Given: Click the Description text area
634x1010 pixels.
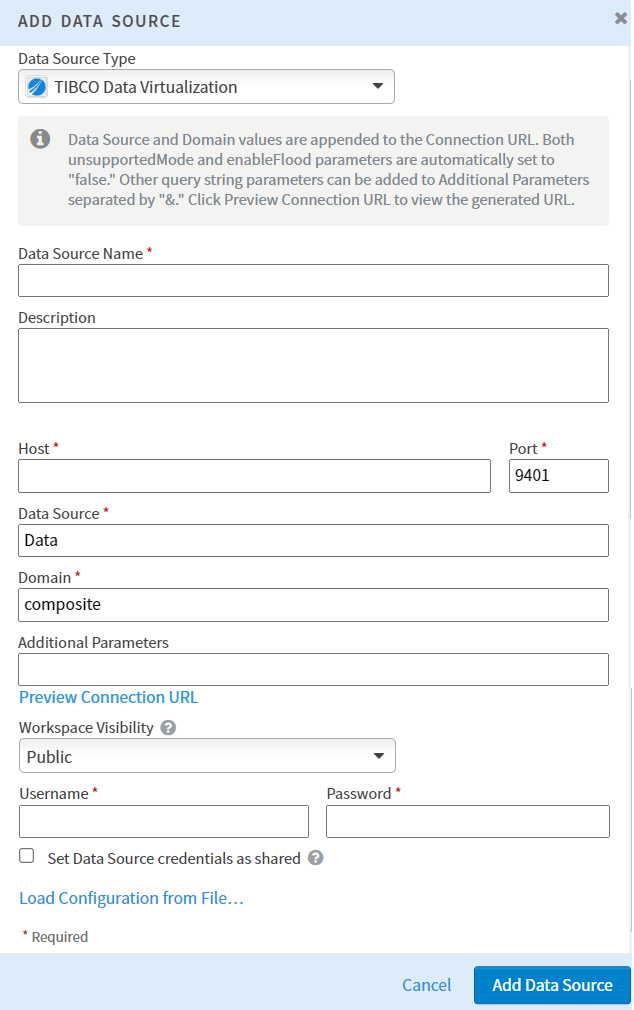Looking at the screenshot, I should click(313, 365).
